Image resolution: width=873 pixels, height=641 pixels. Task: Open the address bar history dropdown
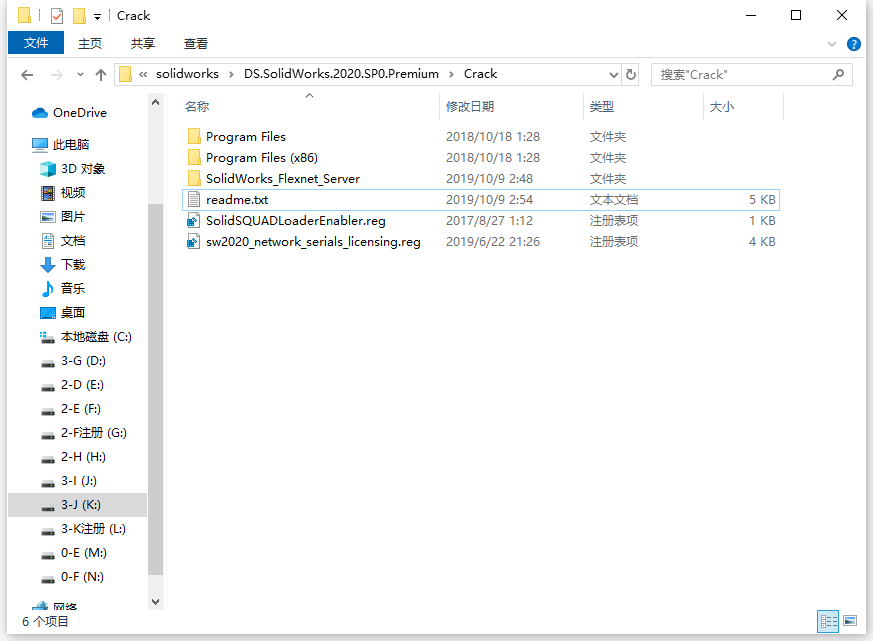[x=614, y=75]
